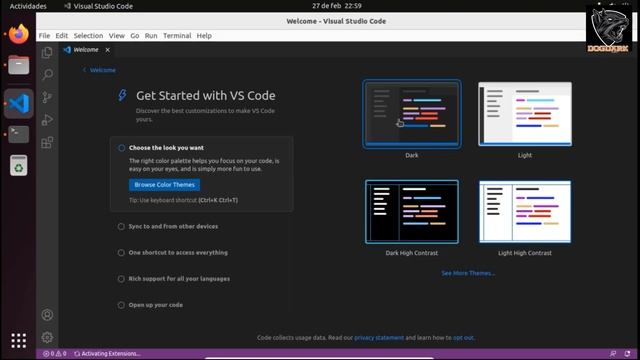Open the Edit menu
The width and height of the screenshot is (640, 360).
point(62,36)
